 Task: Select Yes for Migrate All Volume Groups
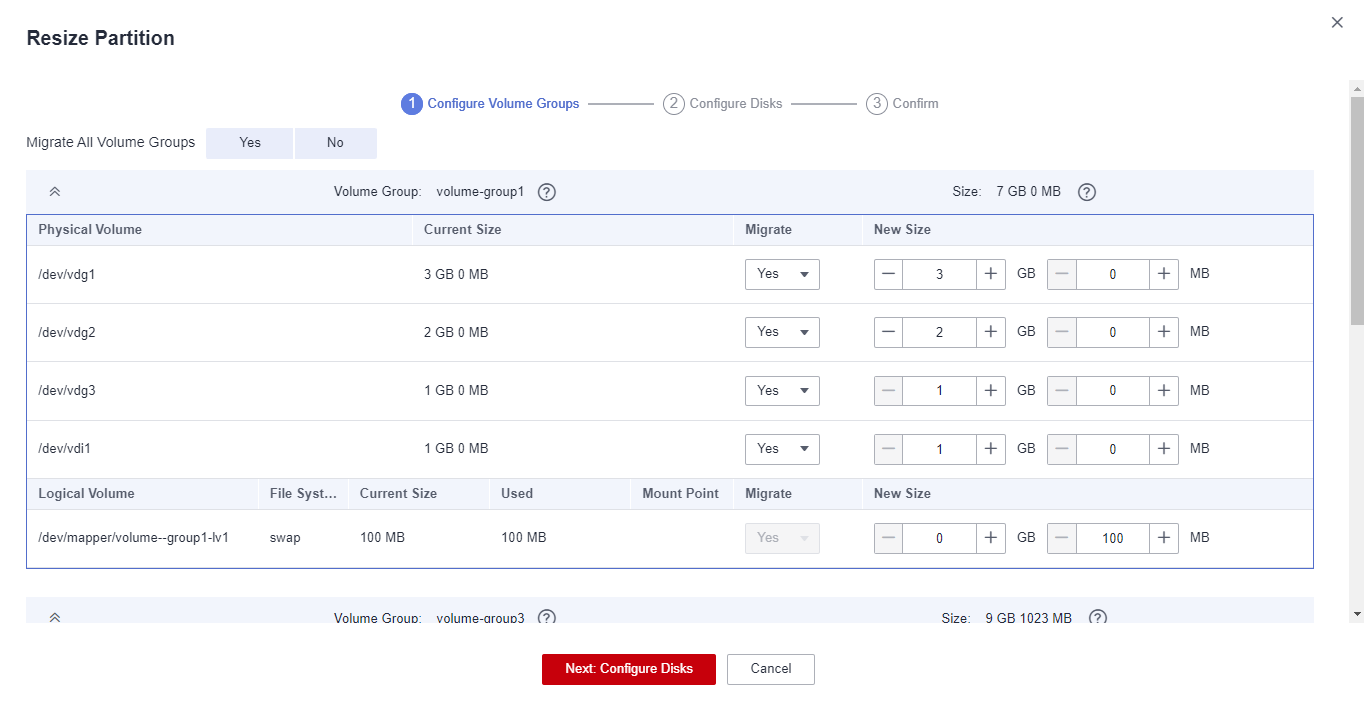[250, 143]
